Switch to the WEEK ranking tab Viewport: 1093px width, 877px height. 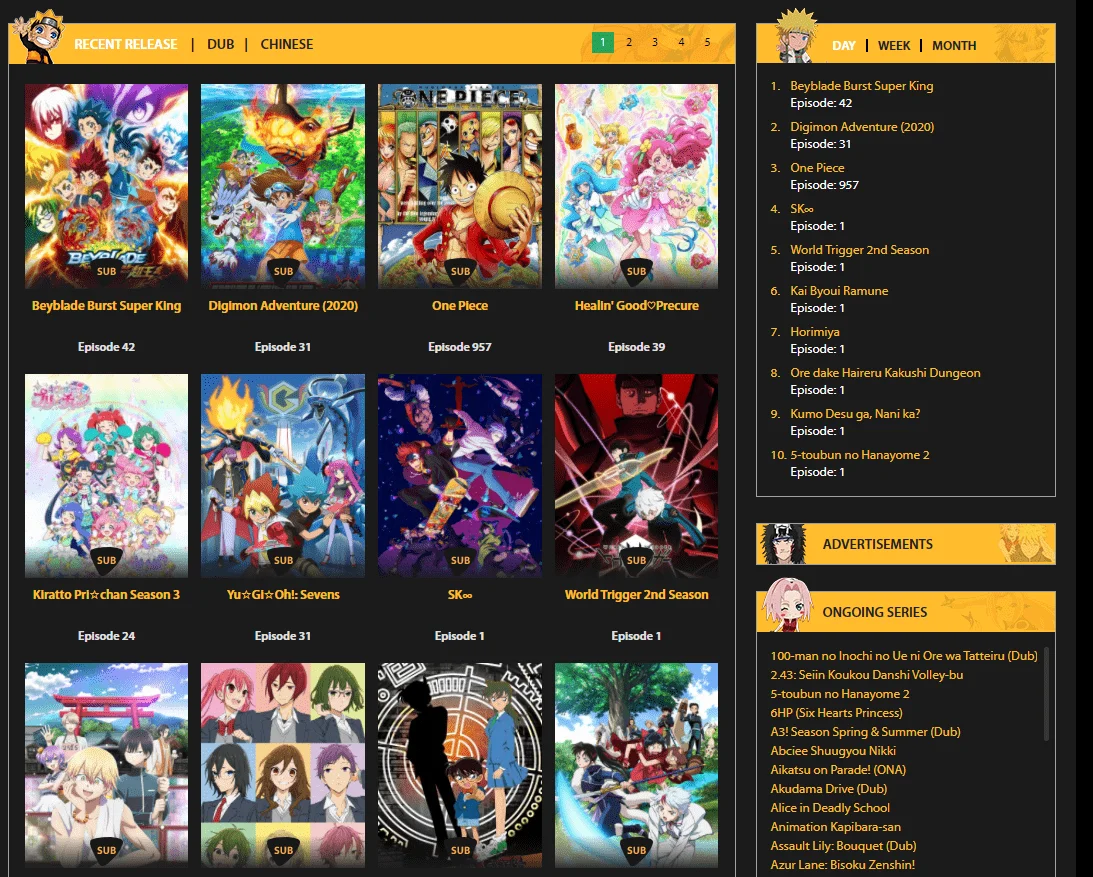[x=894, y=45]
